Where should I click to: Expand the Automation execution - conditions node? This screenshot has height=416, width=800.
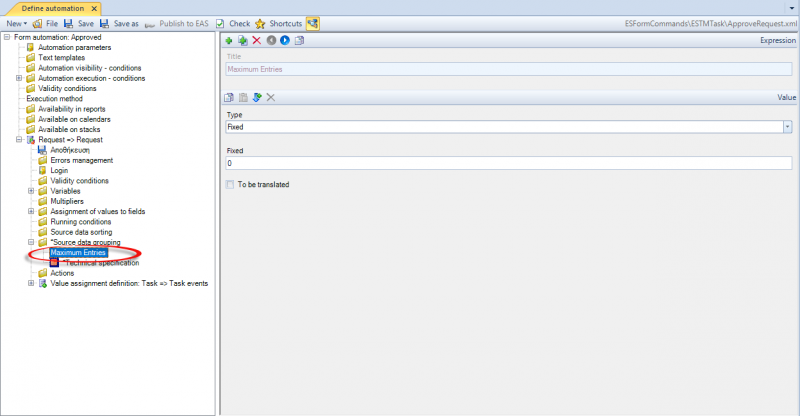click(19, 78)
